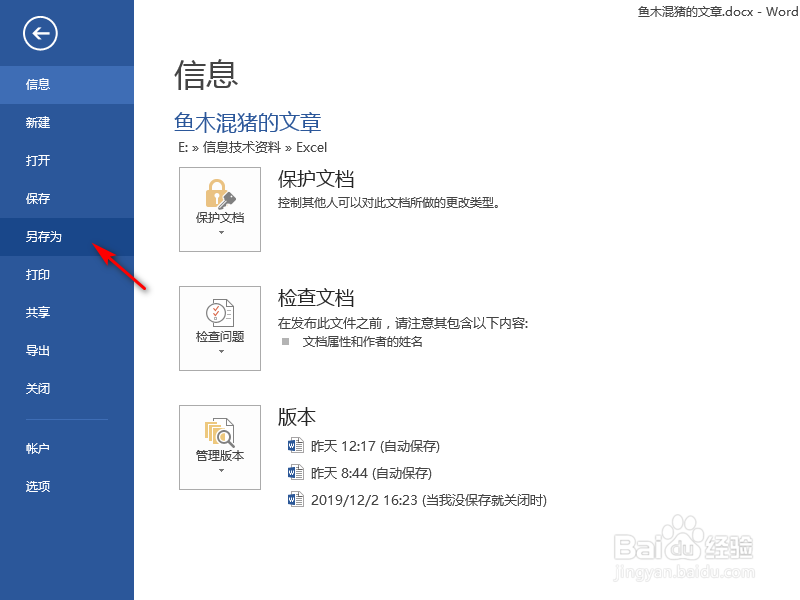800x600 pixels.
Task: Open the 新建 section
Action: click(37, 122)
